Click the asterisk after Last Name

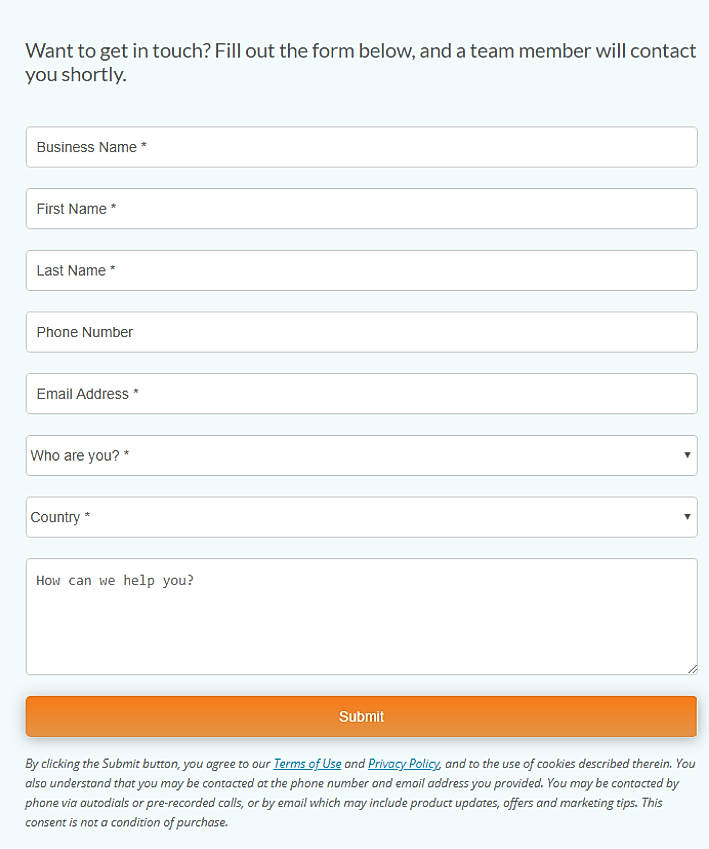point(113,270)
